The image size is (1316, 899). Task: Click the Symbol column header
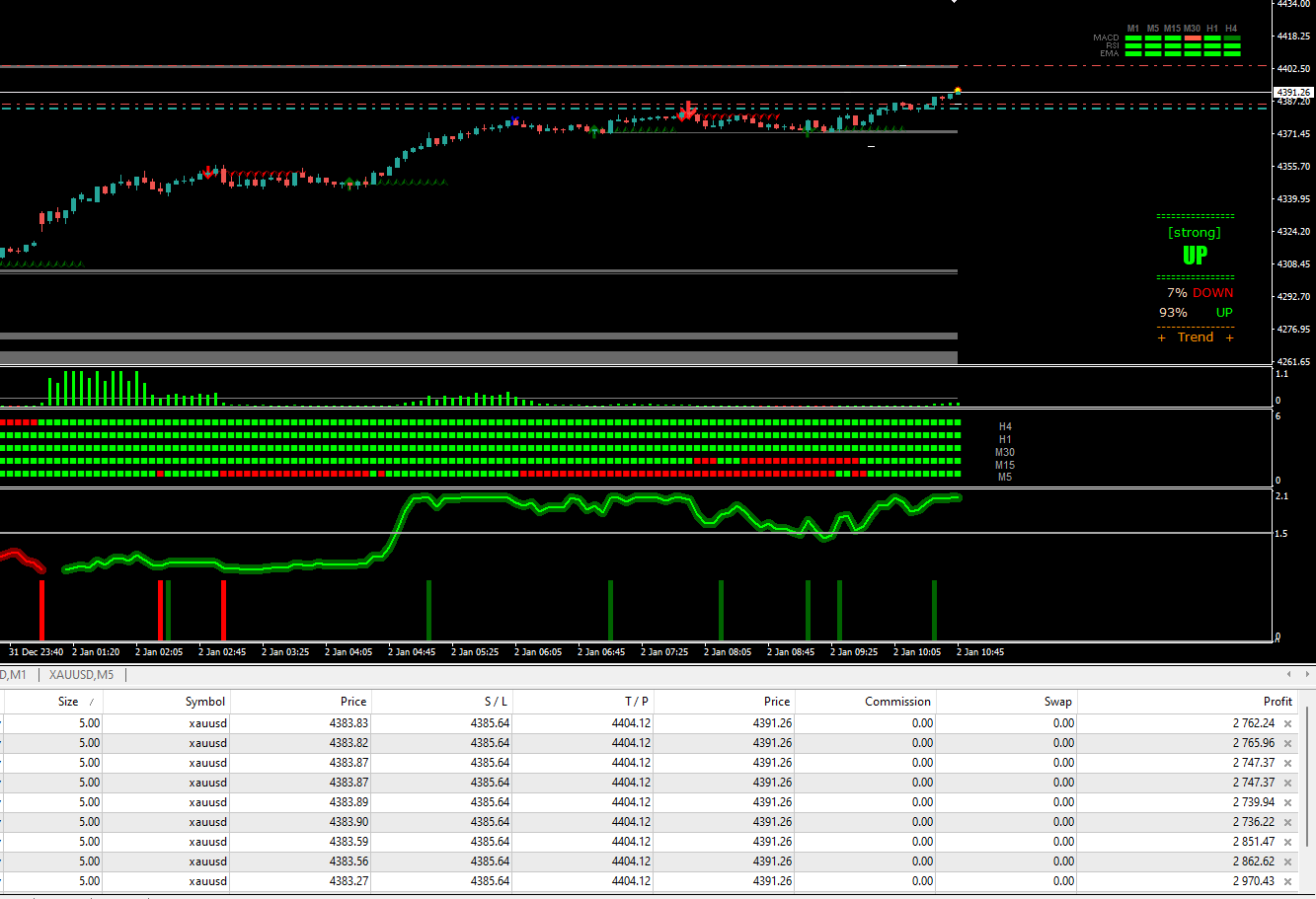(x=205, y=702)
